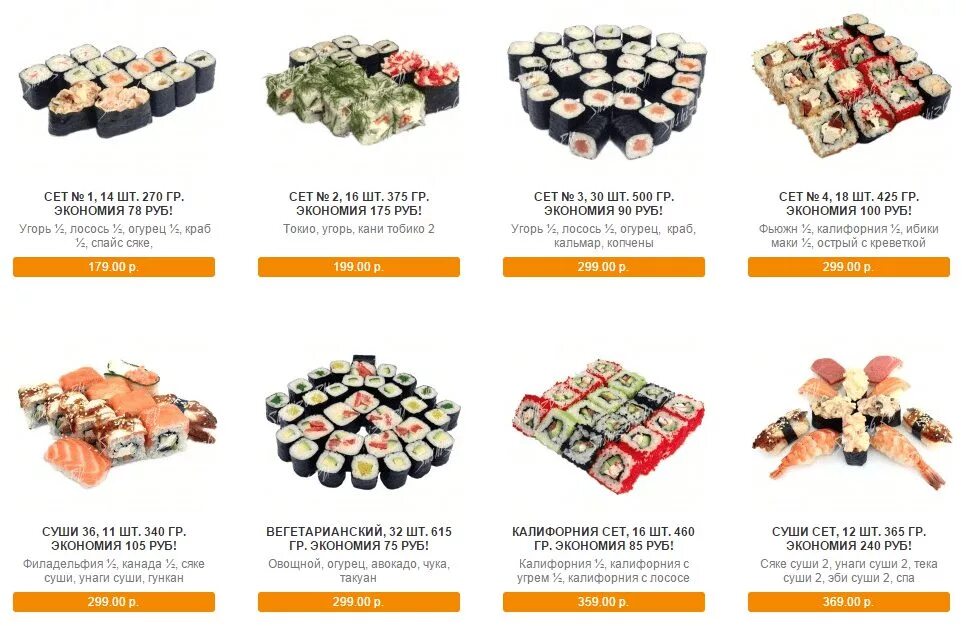Order Сет № 3 for 299.00 р.
The height and width of the screenshot is (626, 966).
(604, 267)
